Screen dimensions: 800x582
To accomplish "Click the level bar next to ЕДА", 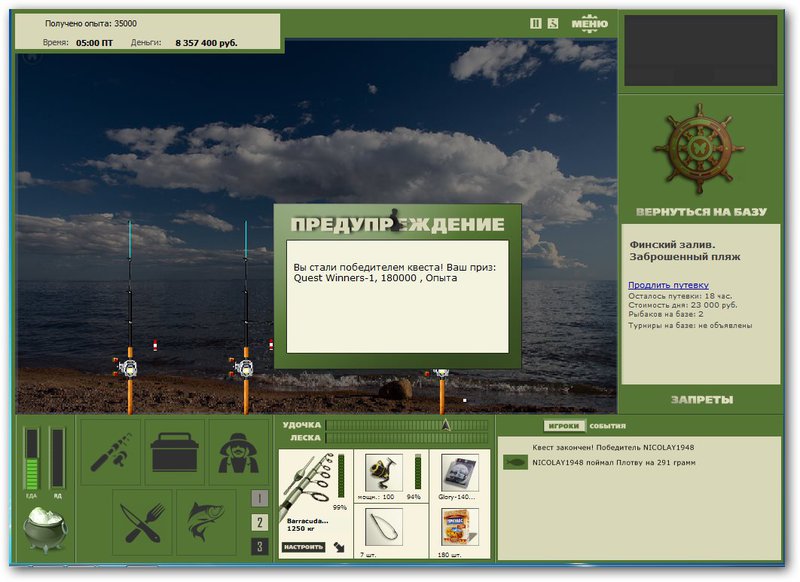I will (x=57, y=459).
